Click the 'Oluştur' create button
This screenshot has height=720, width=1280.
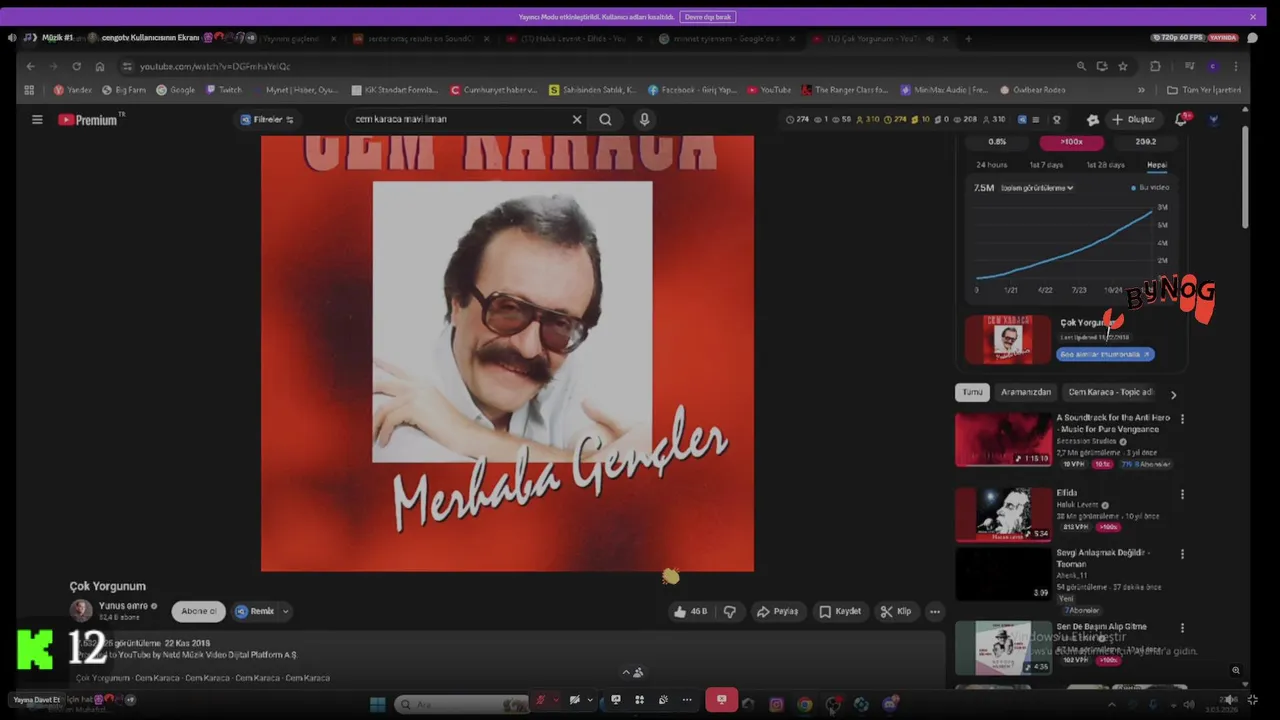click(x=1132, y=119)
